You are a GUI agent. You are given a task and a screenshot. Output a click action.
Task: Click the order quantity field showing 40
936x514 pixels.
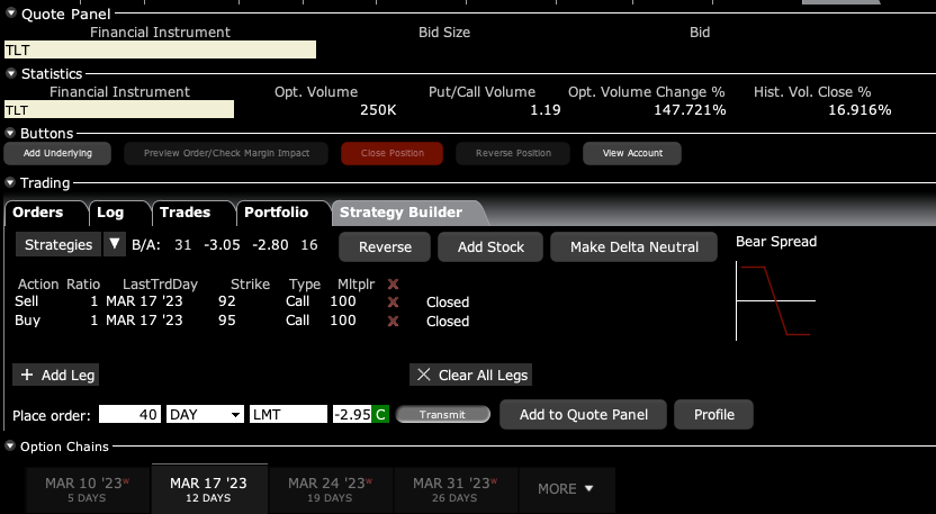click(130, 414)
